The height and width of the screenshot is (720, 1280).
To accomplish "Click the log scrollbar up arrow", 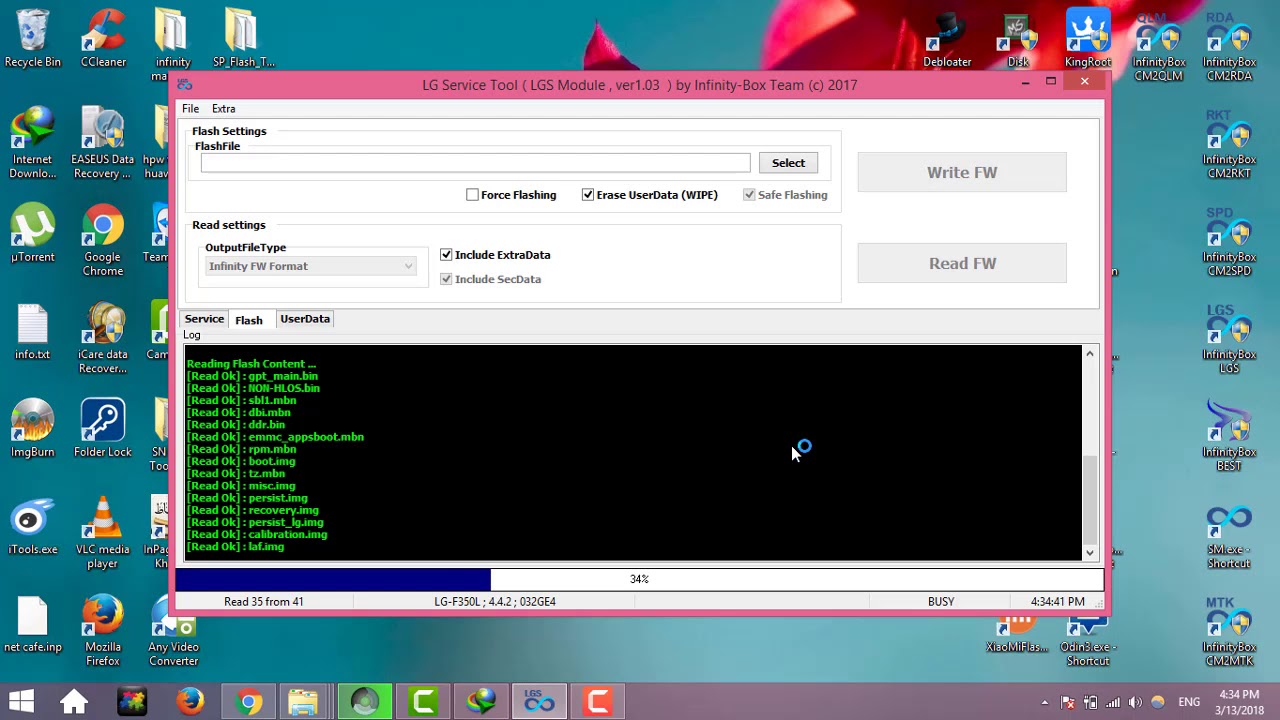I will tap(1090, 353).
